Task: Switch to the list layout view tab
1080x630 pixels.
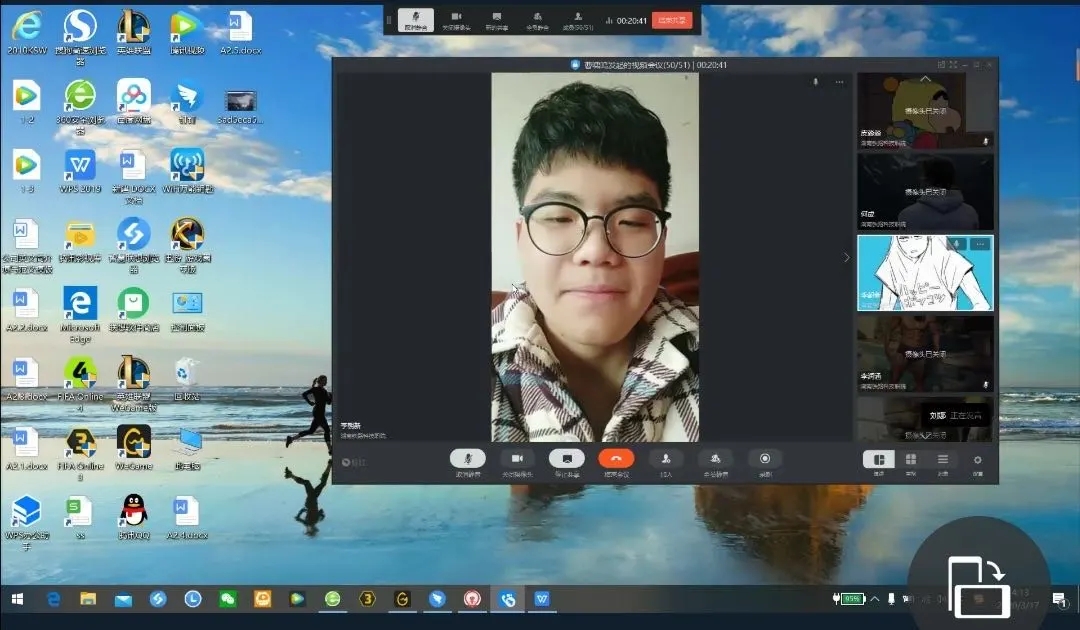Action: (943, 459)
